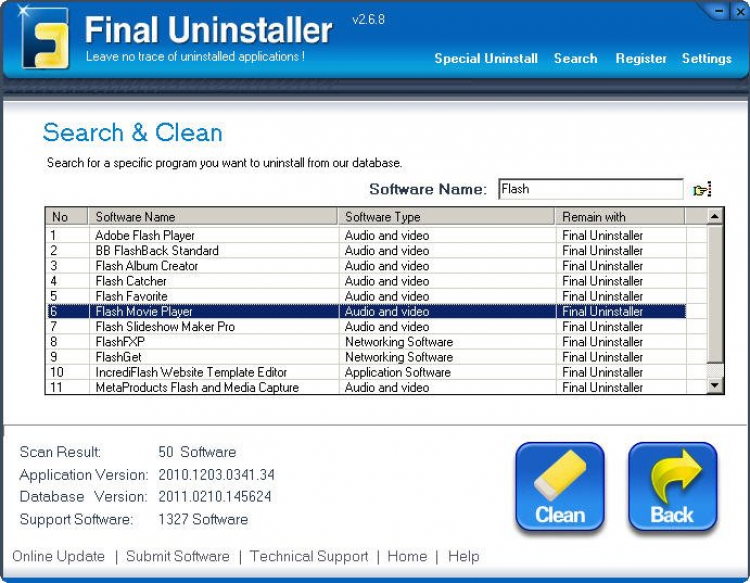Select the BB FlashBack Standard row
Image resolution: width=750 pixels, height=583 pixels.
click(x=366, y=251)
